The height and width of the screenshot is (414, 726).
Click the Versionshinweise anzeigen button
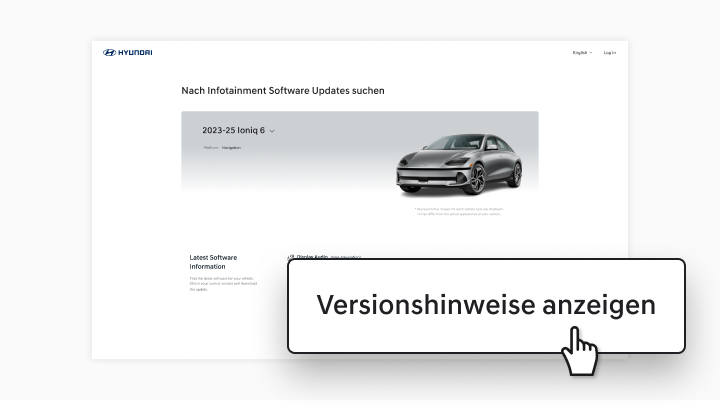[x=486, y=306]
